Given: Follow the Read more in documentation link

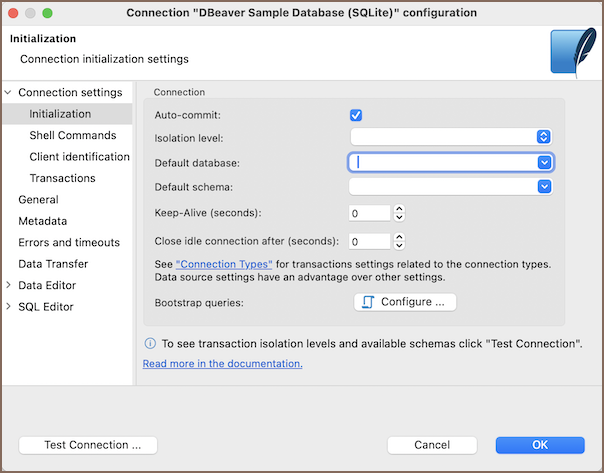Looking at the screenshot, I should 222,364.
